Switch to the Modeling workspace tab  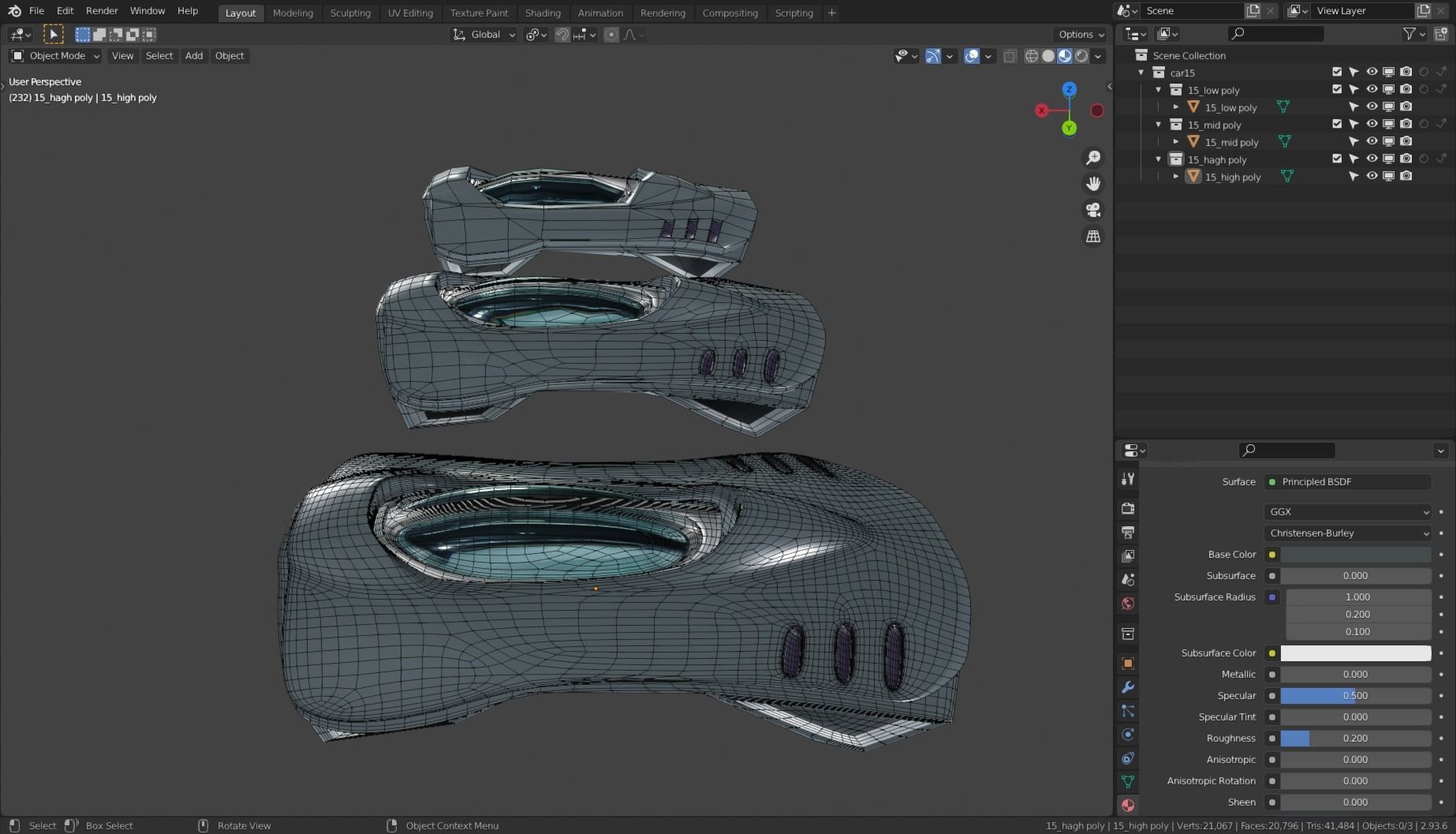click(293, 13)
